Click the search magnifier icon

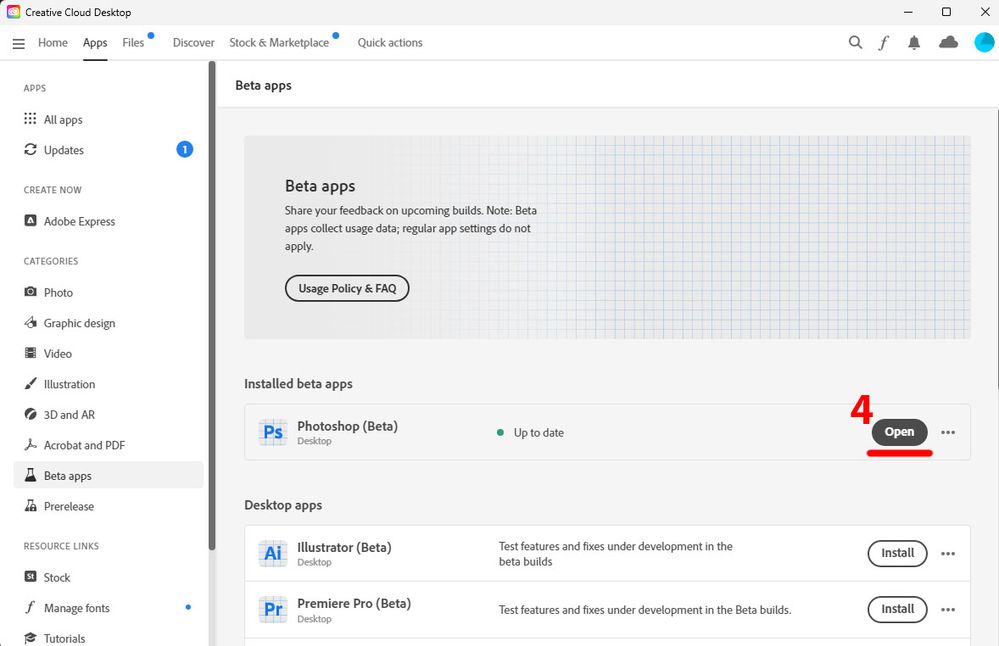pyautogui.click(x=855, y=43)
